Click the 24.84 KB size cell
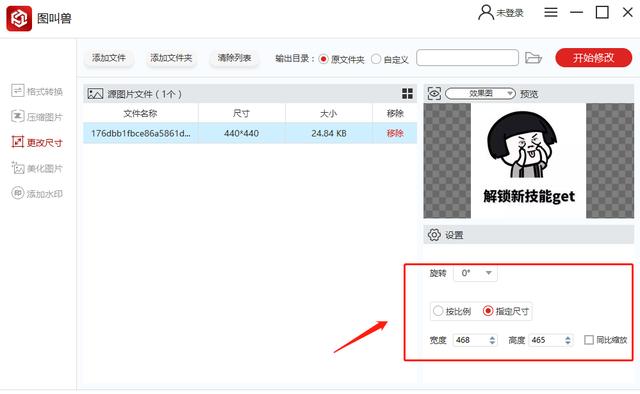The width and height of the screenshot is (640, 394). (329, 133)
